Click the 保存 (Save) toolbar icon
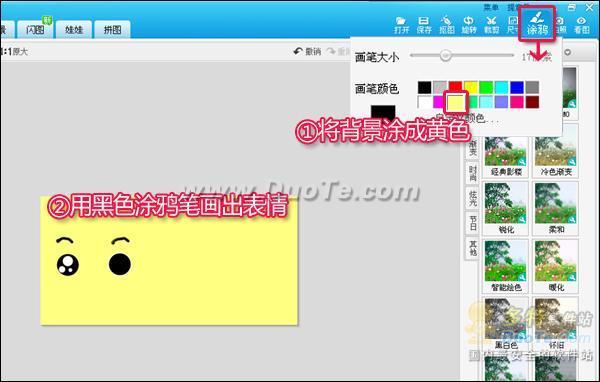Viewport: 600px width, 382px height. point(424,25)
